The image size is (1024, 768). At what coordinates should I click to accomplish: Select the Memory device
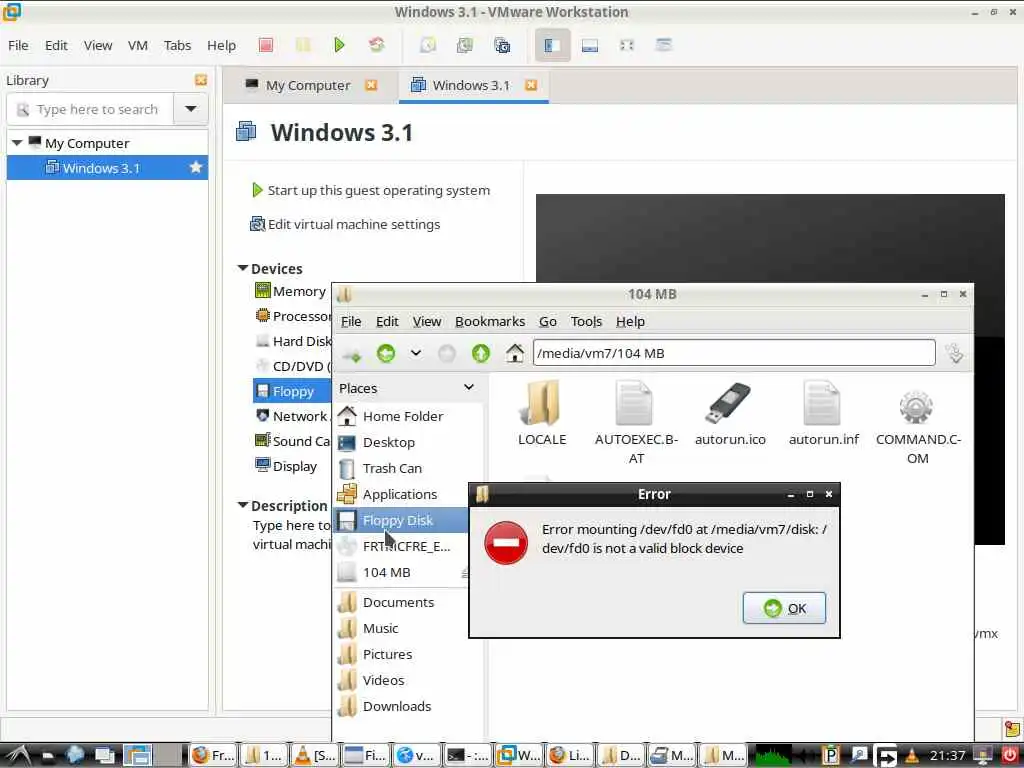pos(291,291)
